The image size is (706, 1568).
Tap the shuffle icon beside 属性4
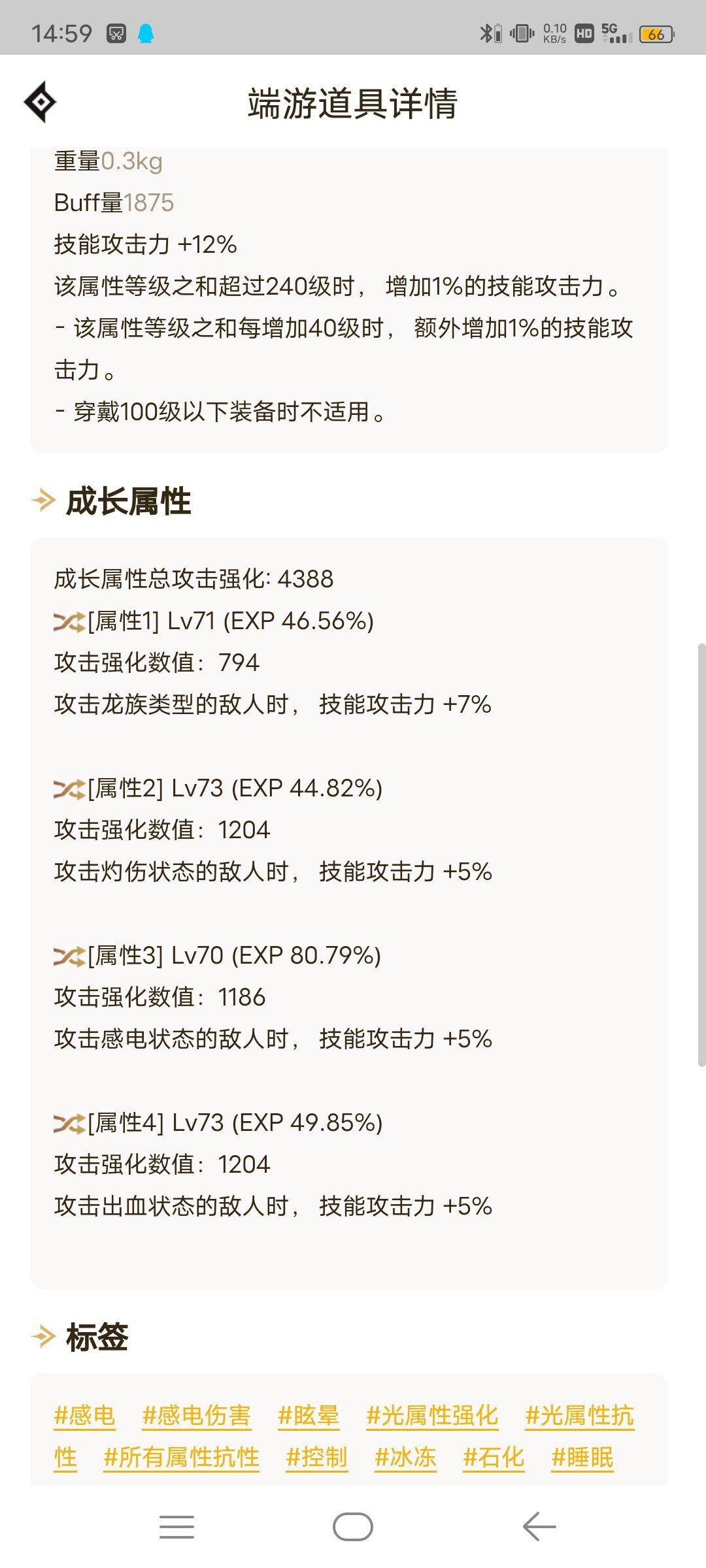[x=69, y=1124]
